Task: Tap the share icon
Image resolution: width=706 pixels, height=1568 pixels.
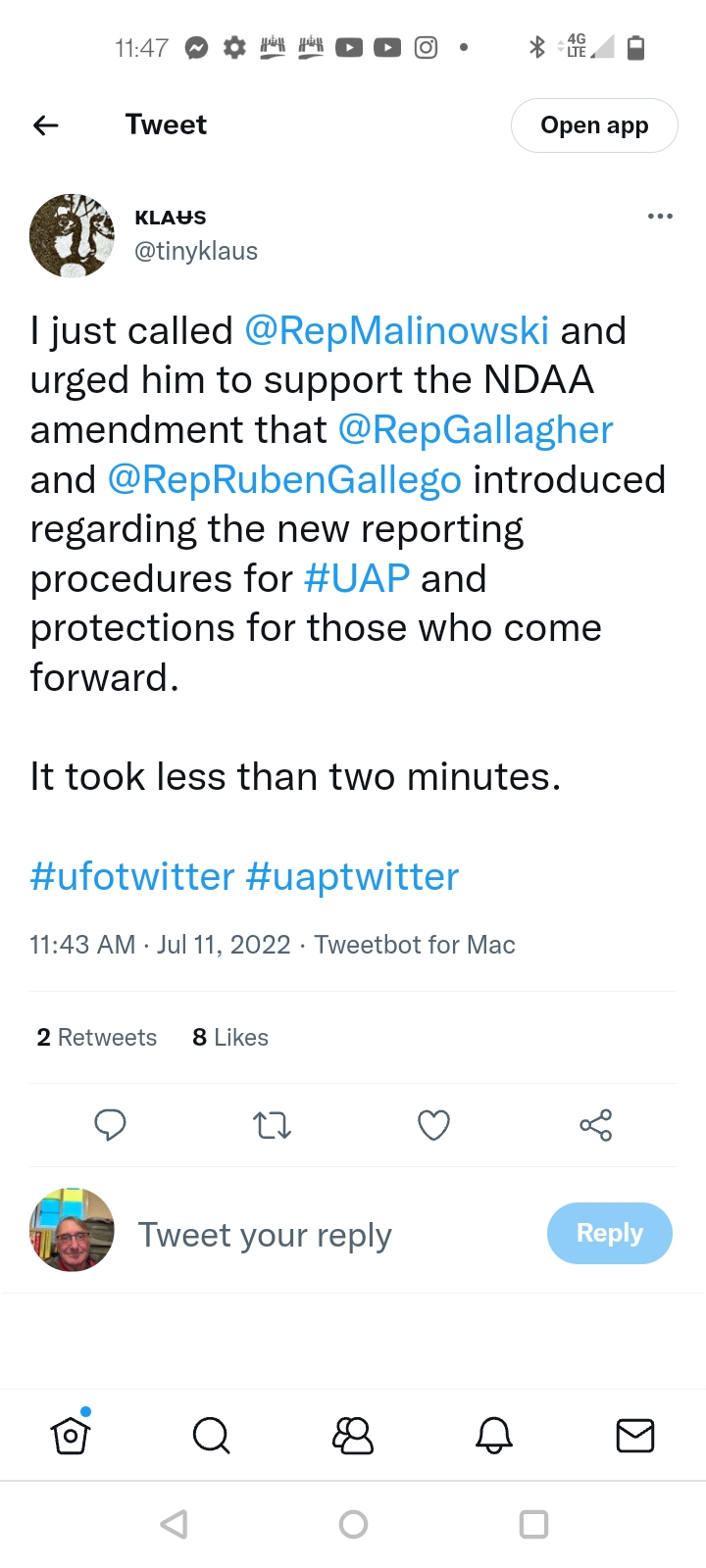Action: pos(595,1124)
